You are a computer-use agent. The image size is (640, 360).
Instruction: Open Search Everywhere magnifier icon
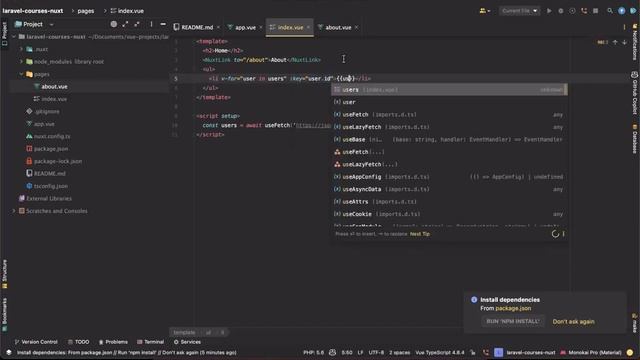point(610,11)
